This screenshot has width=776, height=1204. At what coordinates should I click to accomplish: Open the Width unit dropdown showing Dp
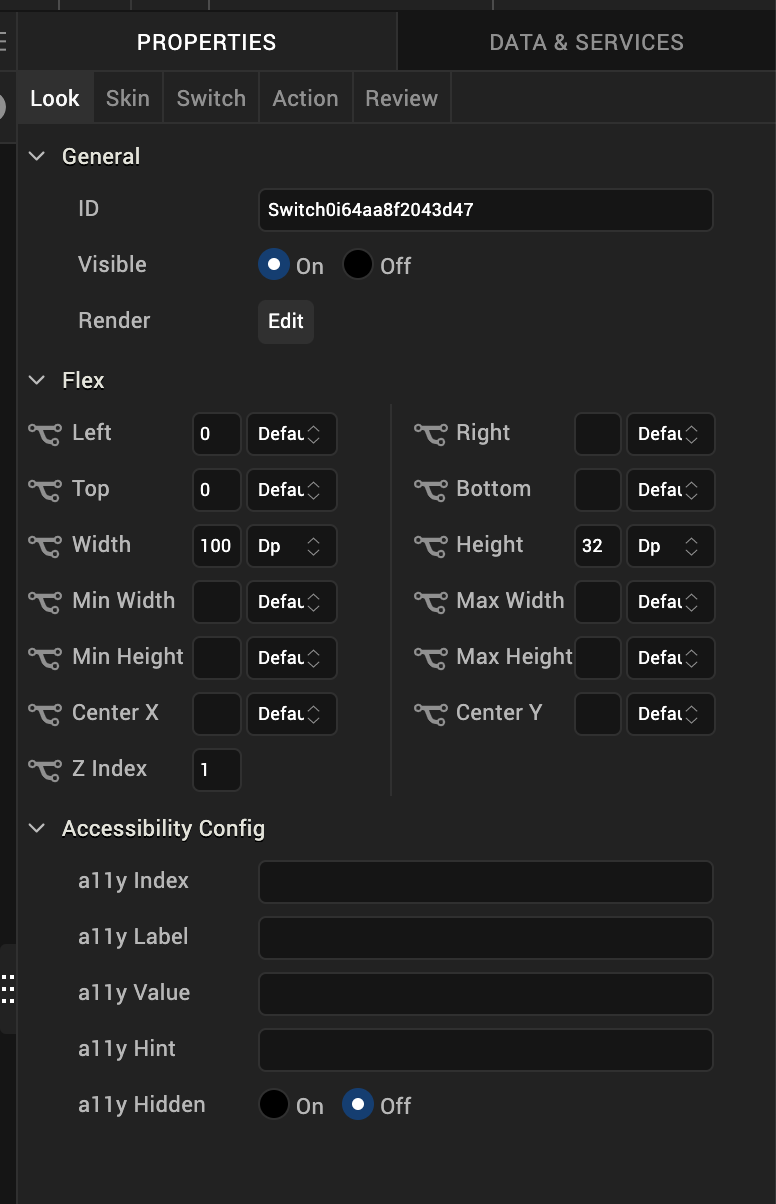(x=291, y=546)
